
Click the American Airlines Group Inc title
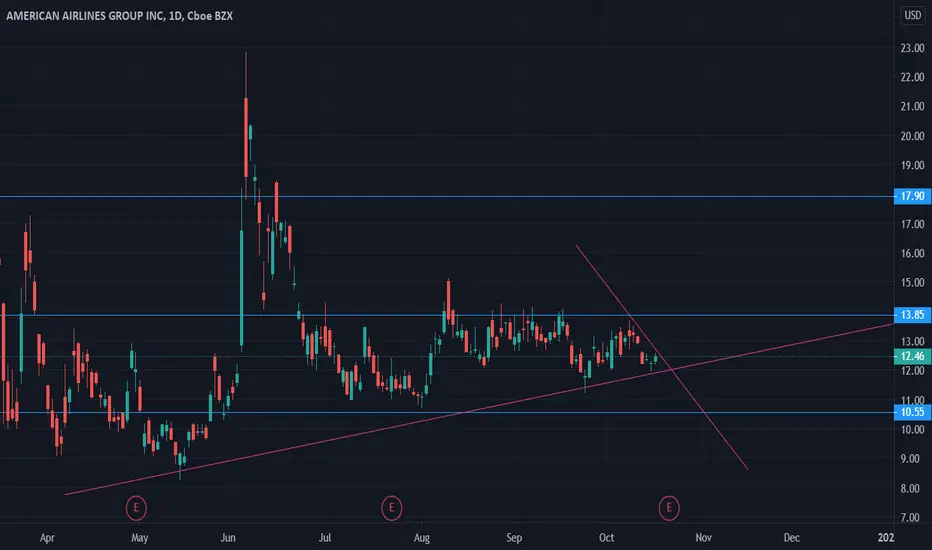tap(119, 16)
